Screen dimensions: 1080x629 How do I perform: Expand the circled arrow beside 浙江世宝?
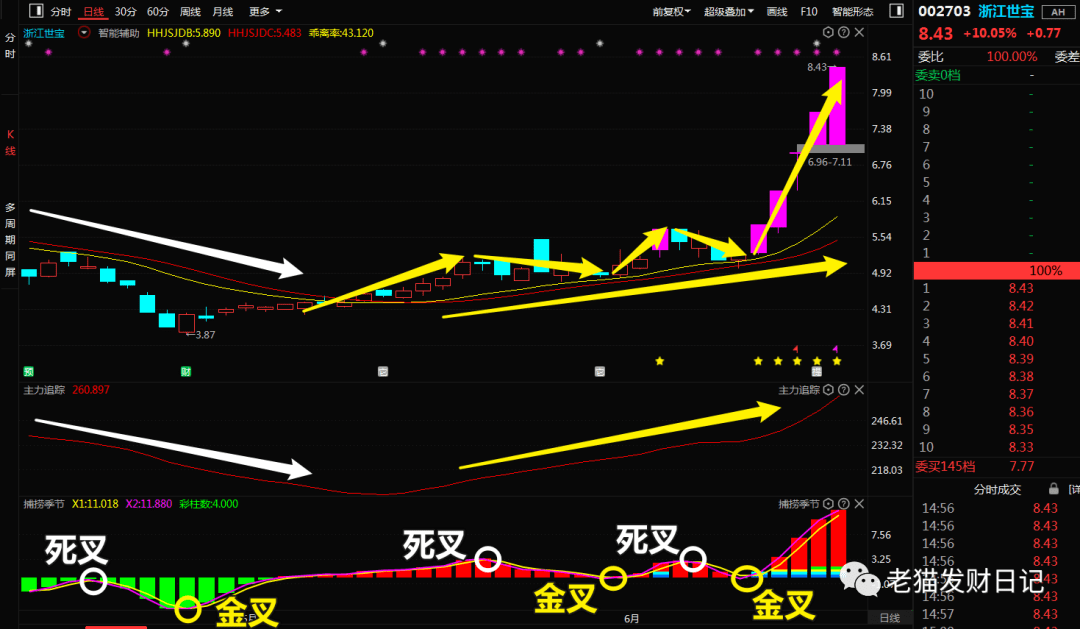coord(84,33)
